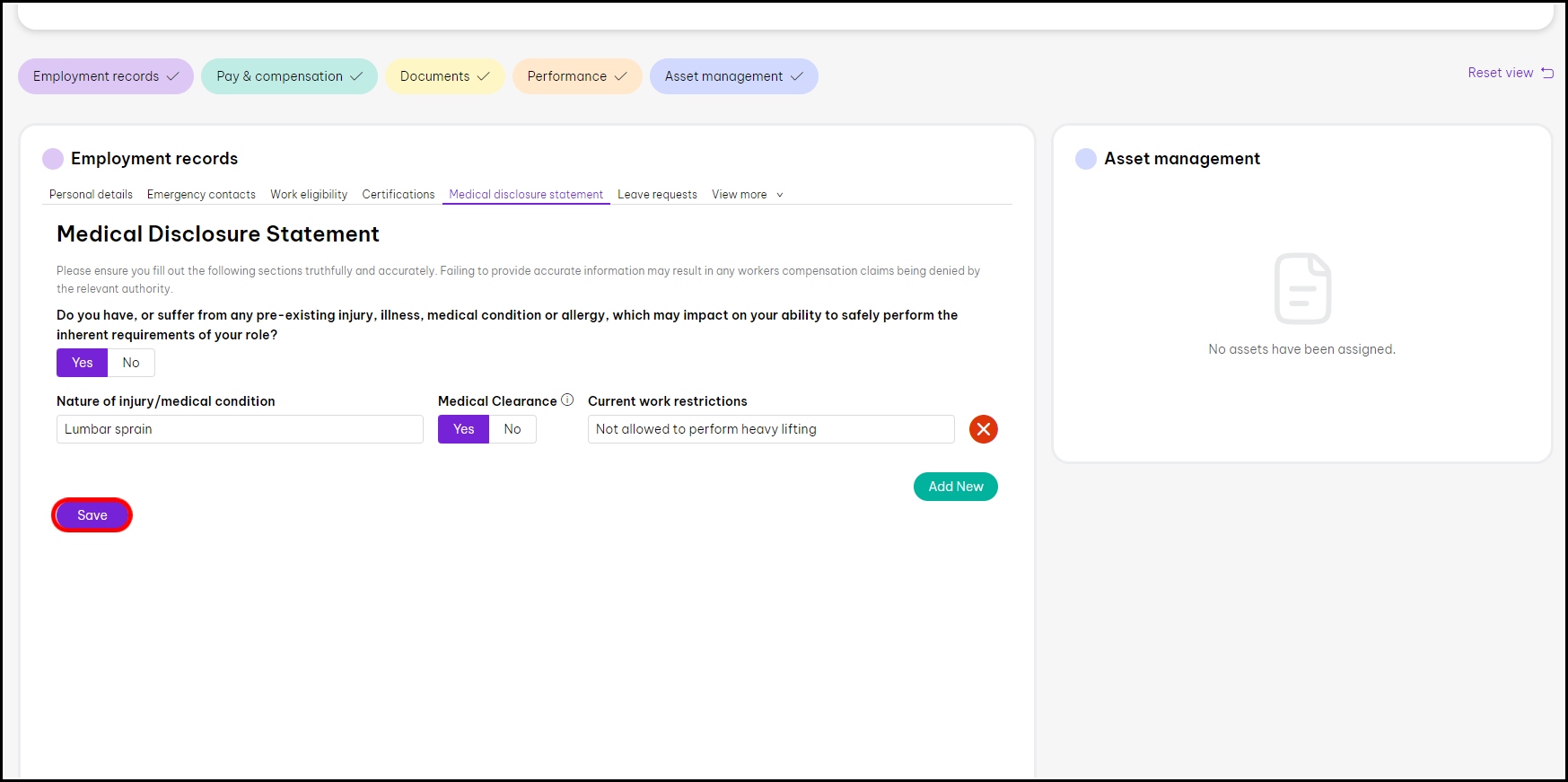
Task: Click the red delete condition row icon
Action: pyautogui.click(x=983, y=429)
